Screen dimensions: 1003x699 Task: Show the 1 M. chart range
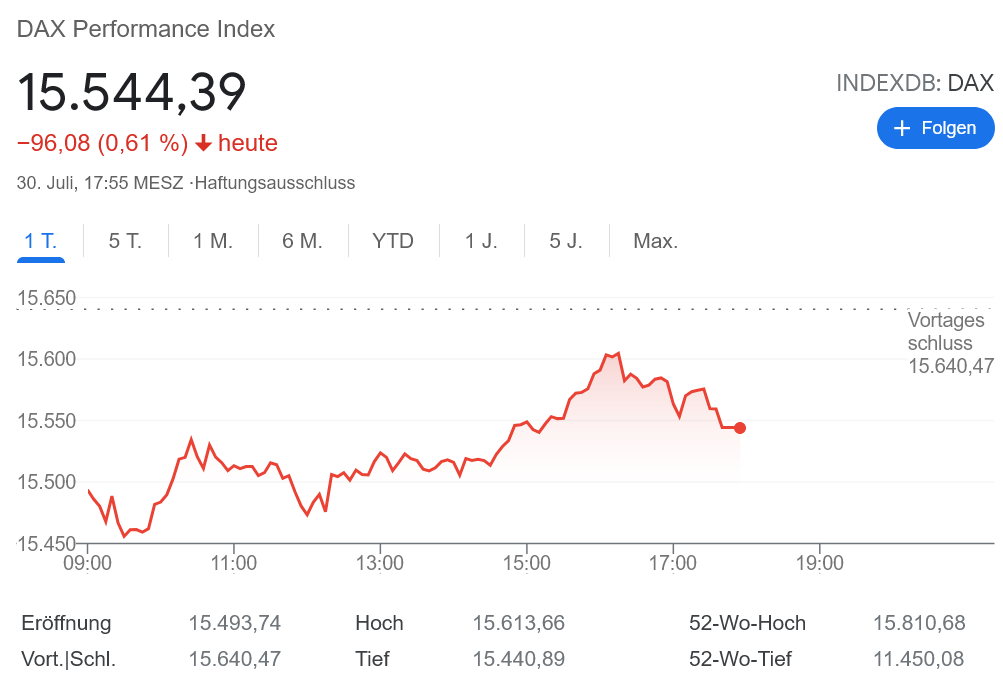click(x=213, y=241)
